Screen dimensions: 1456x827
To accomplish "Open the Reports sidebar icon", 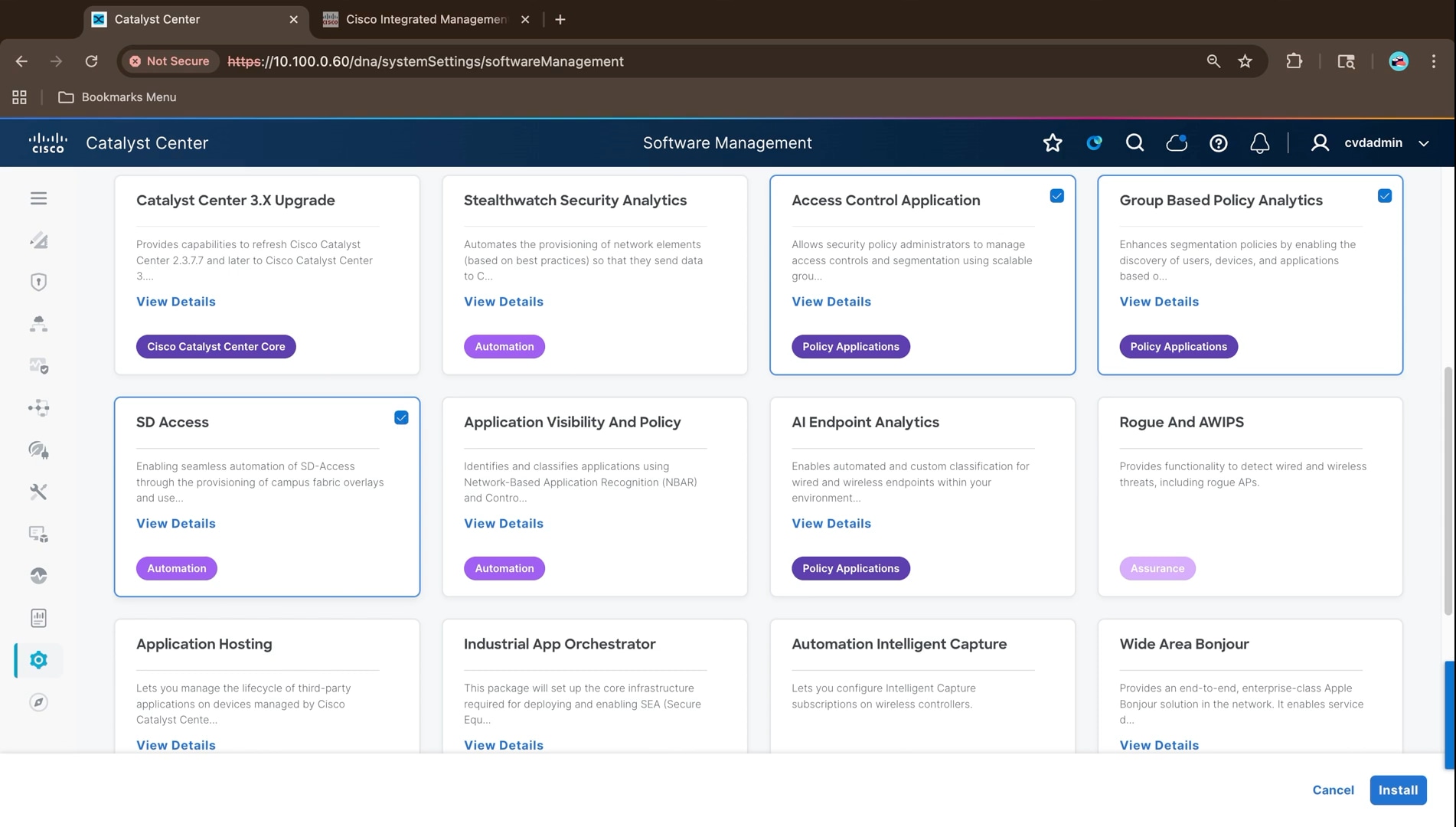I will point(38,618).
